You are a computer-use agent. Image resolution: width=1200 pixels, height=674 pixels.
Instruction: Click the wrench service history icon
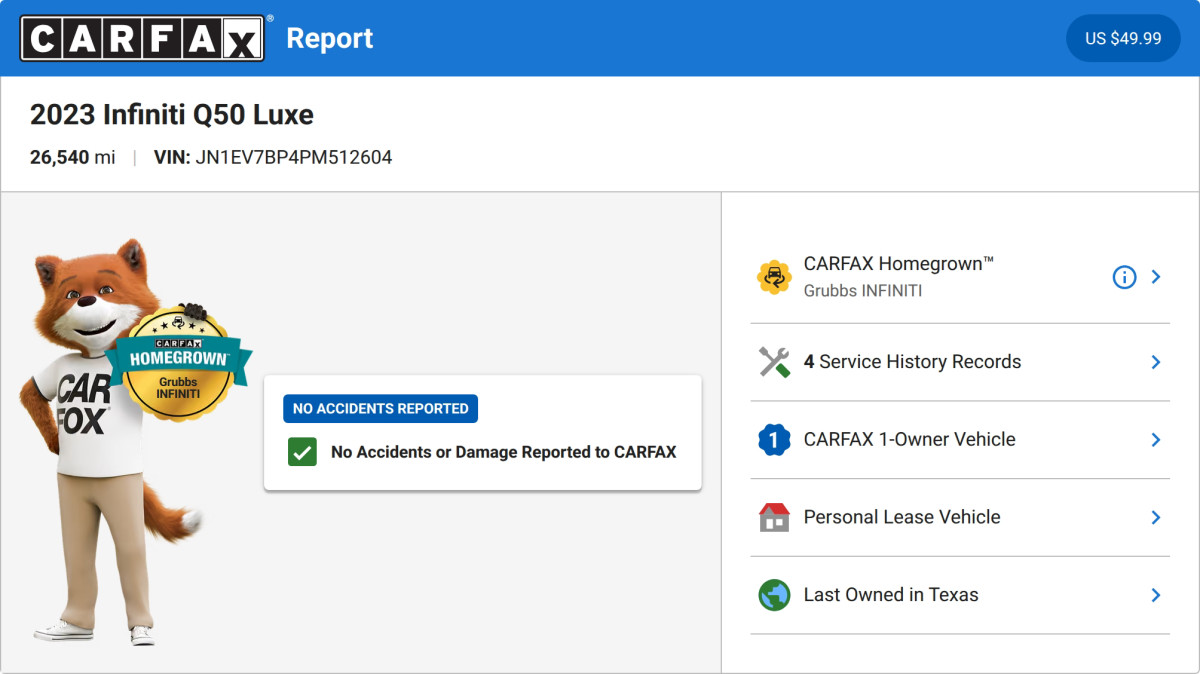pos(775,362)
